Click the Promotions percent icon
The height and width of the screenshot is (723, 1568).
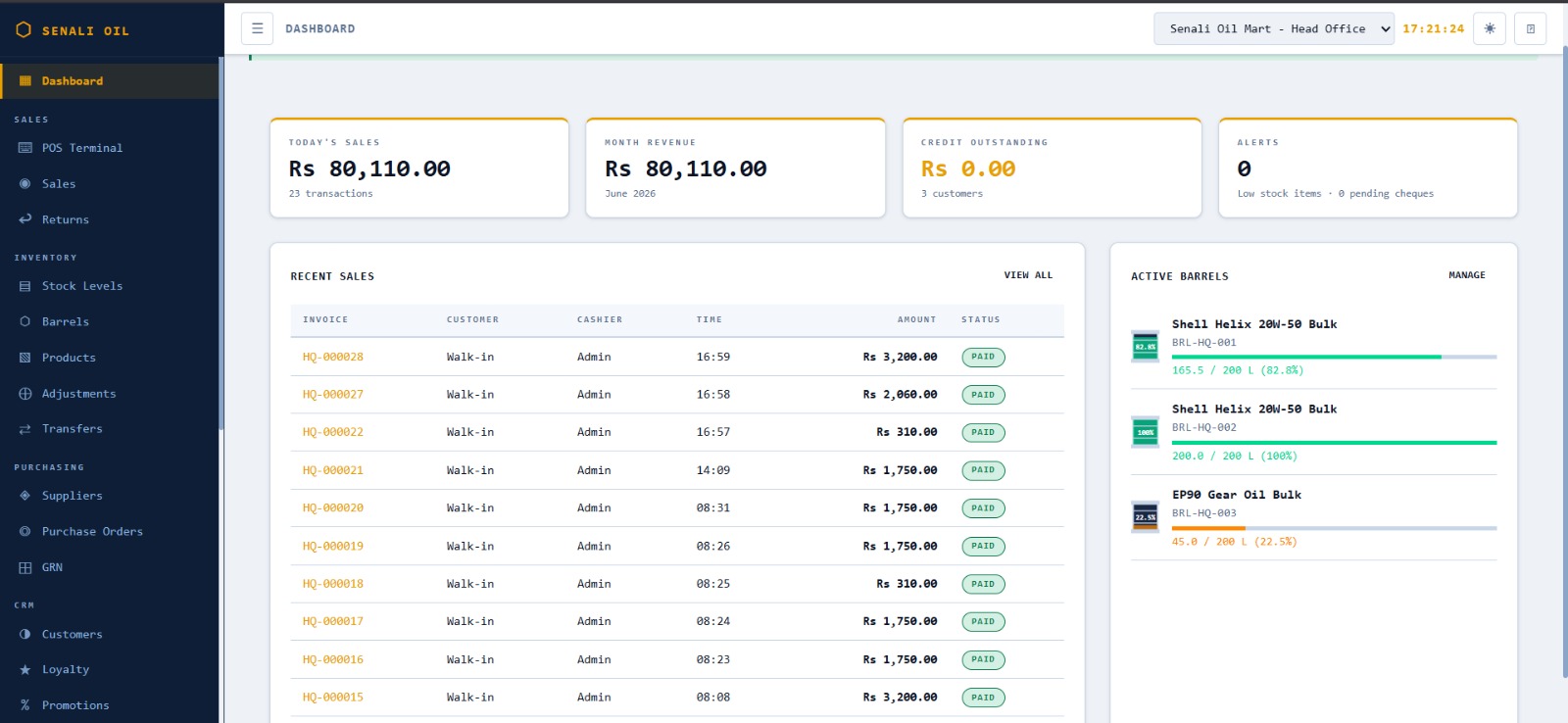click(25, 705)
